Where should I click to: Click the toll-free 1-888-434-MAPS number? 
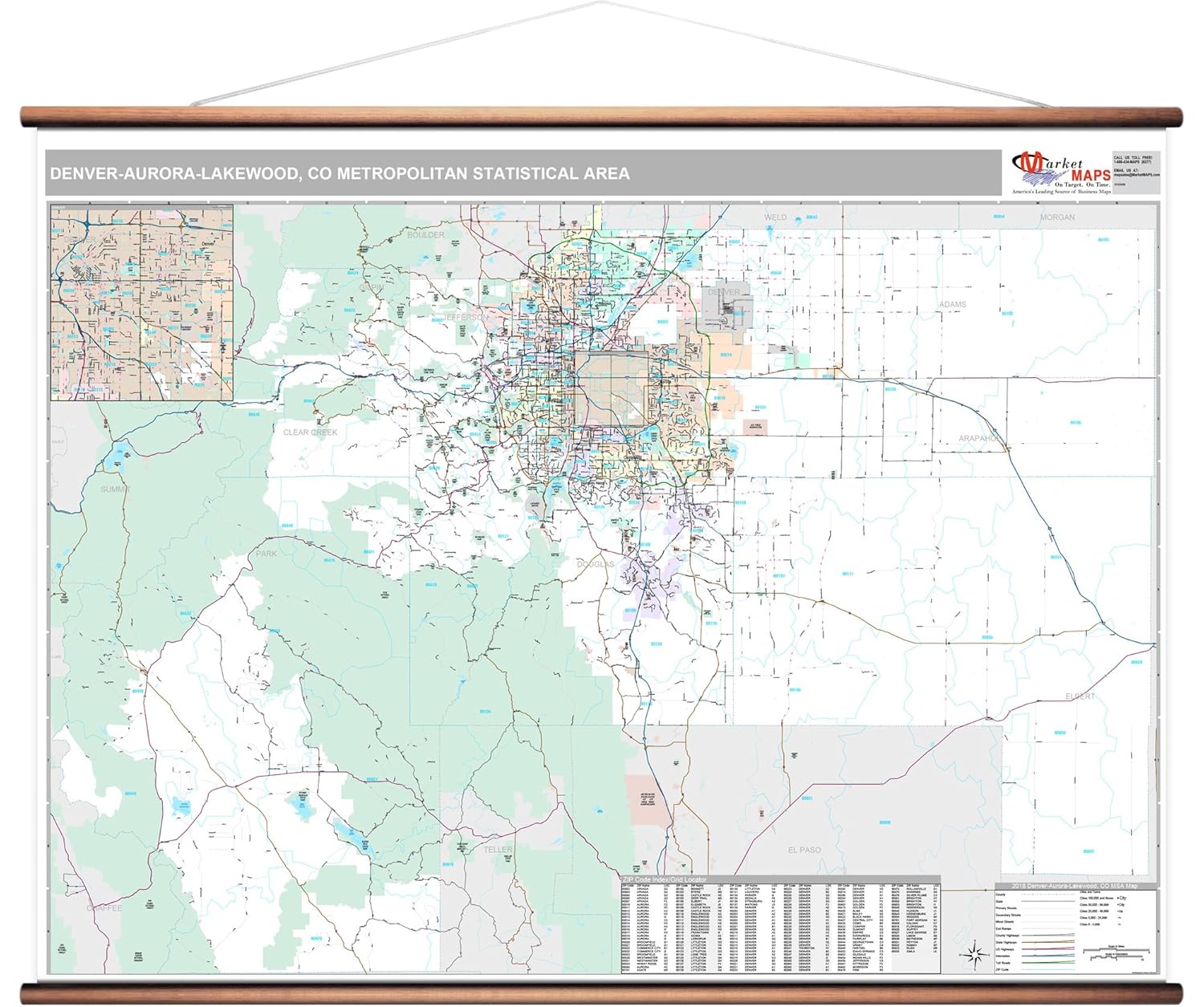(x=1133, y=160)
